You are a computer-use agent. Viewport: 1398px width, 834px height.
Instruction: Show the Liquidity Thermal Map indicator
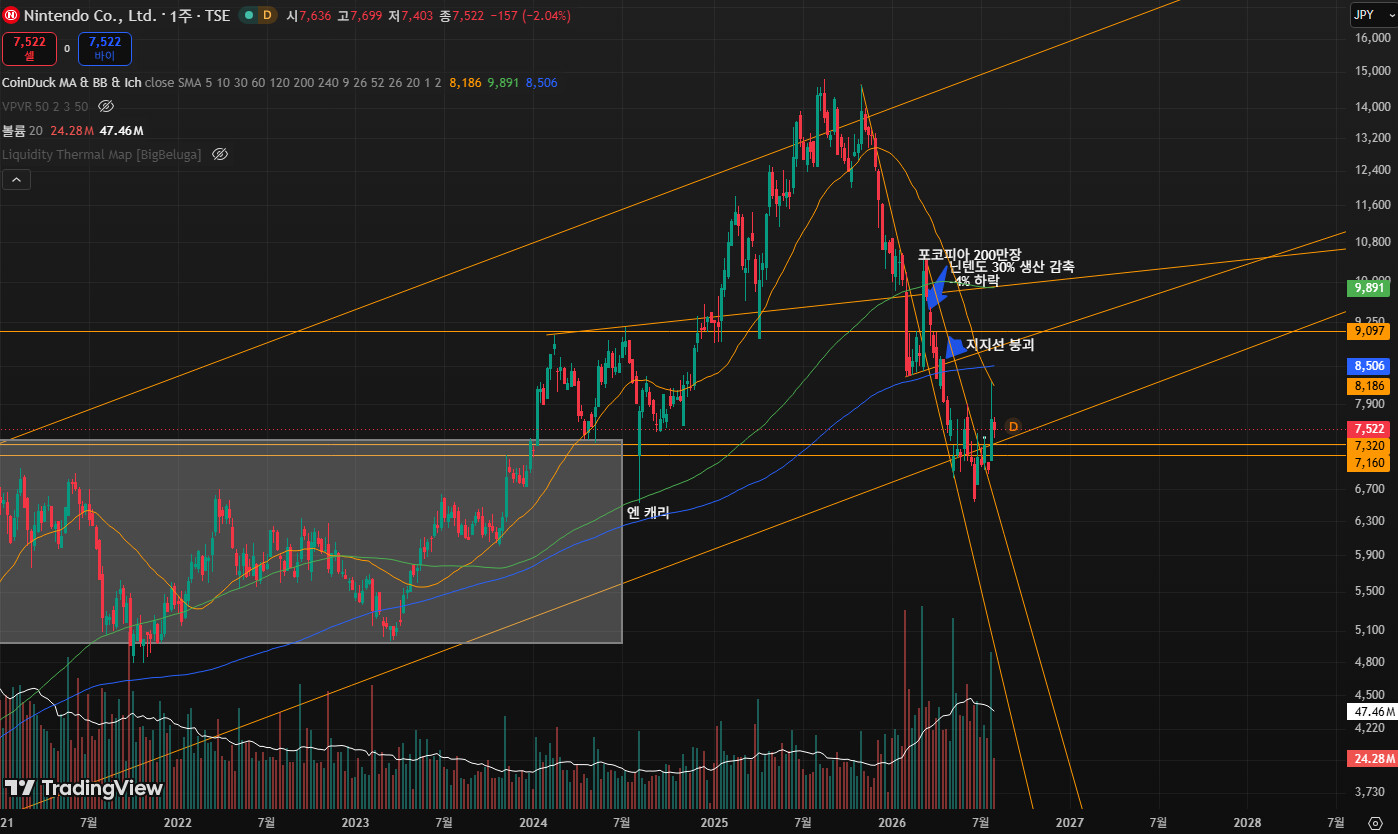pos(220,154)
